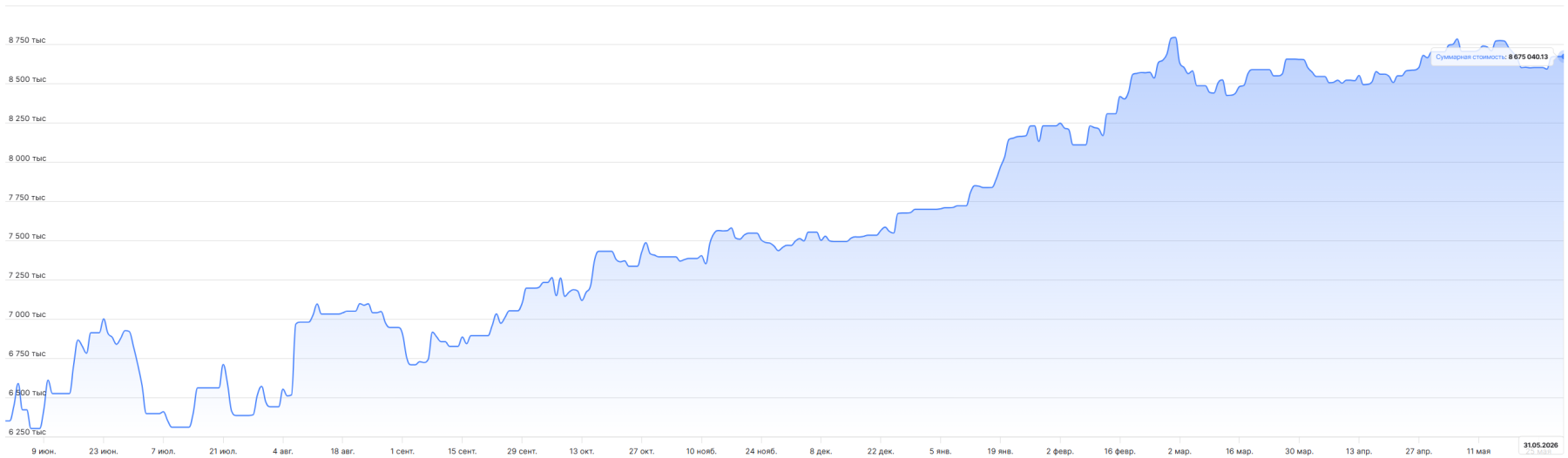Viewport: 1568px width, 458px height.
Task: Click the 2 мар. date axis label
Action: click(1179, 451)
